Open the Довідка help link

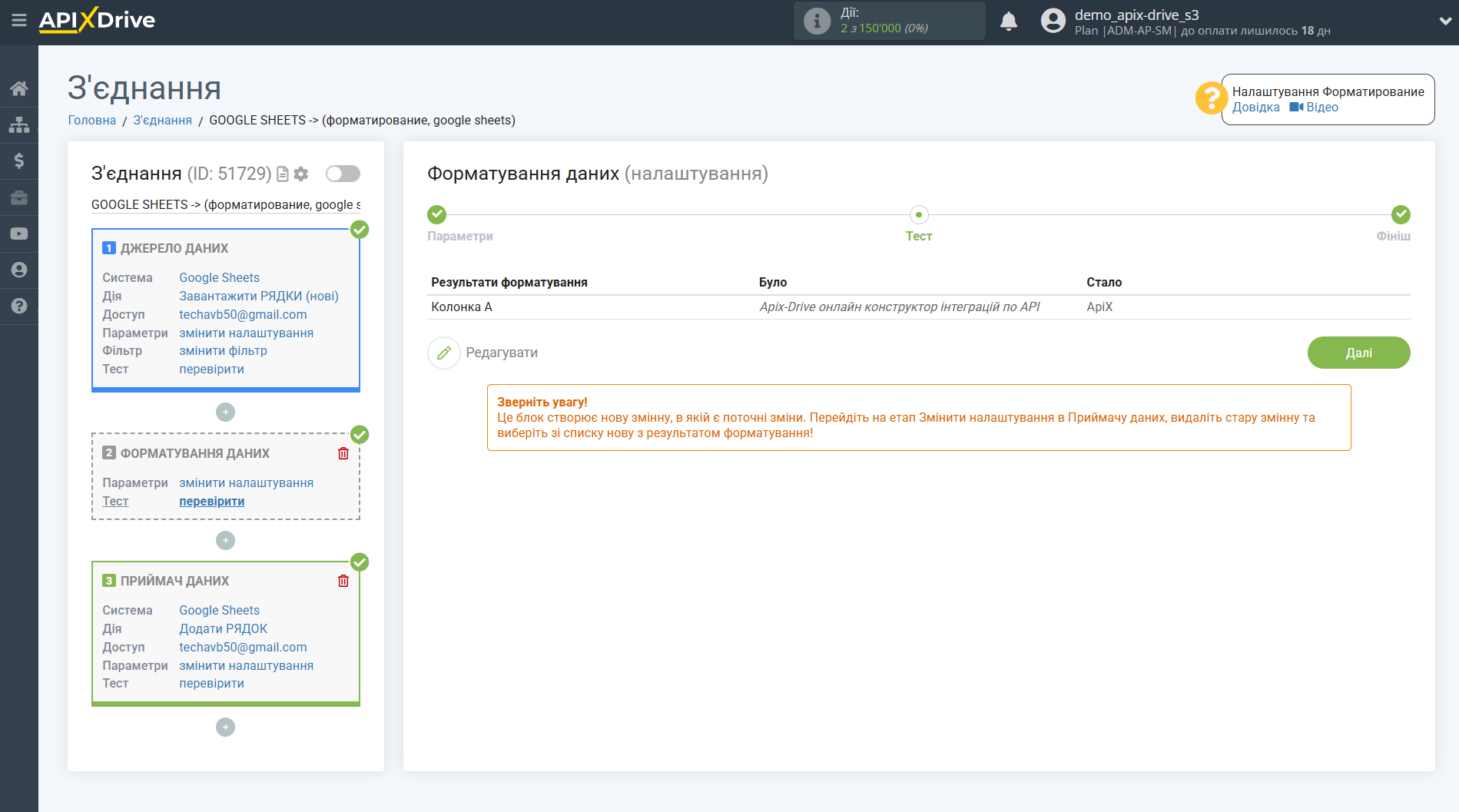pos(1256,108)
